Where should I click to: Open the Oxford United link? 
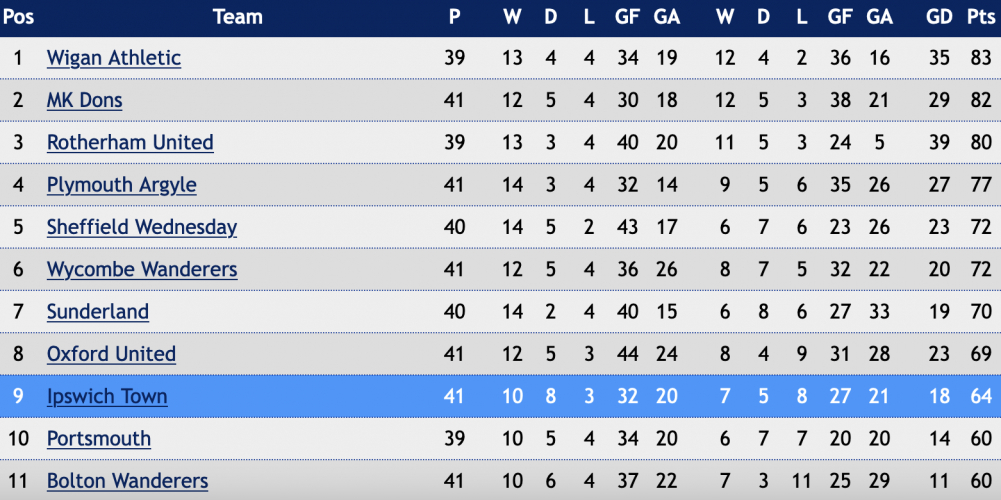(x=111, y=354)
